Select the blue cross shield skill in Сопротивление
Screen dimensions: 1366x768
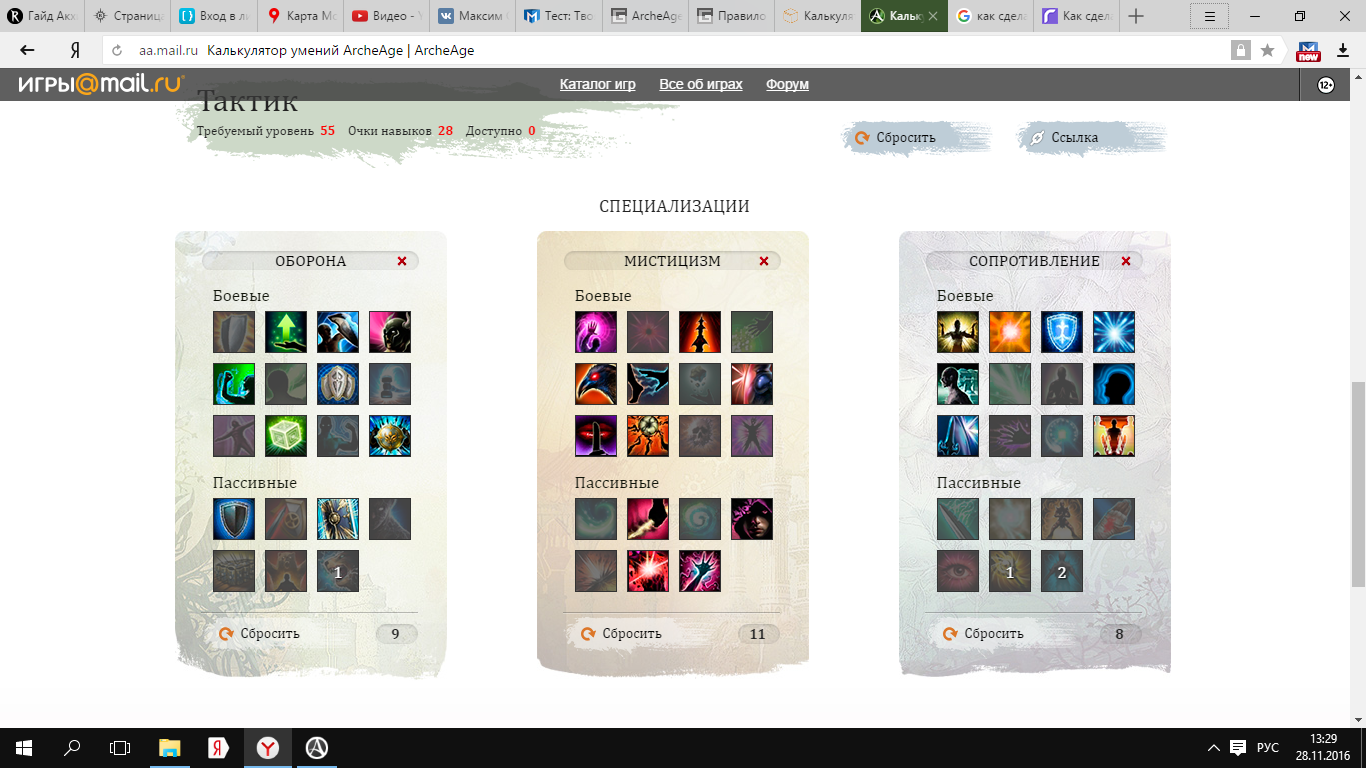(1062, 332)
